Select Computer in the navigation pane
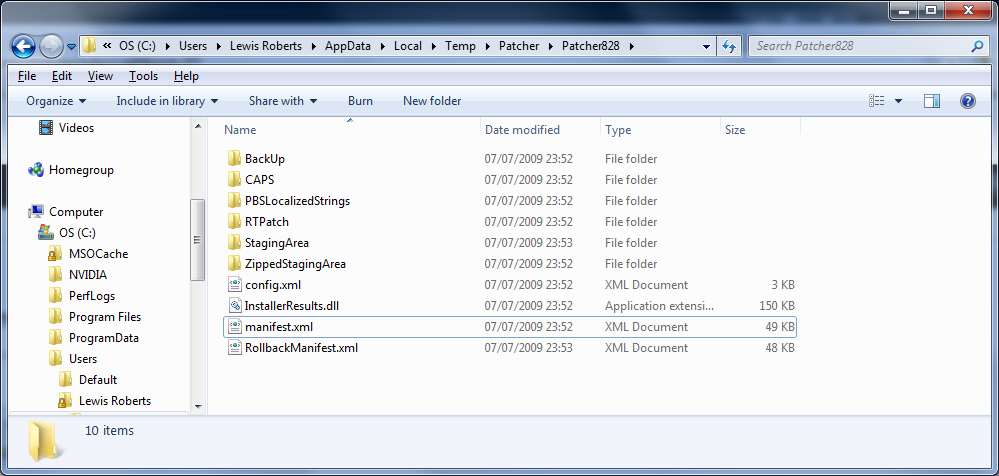 pyautogui.click(x=66, y=212)
